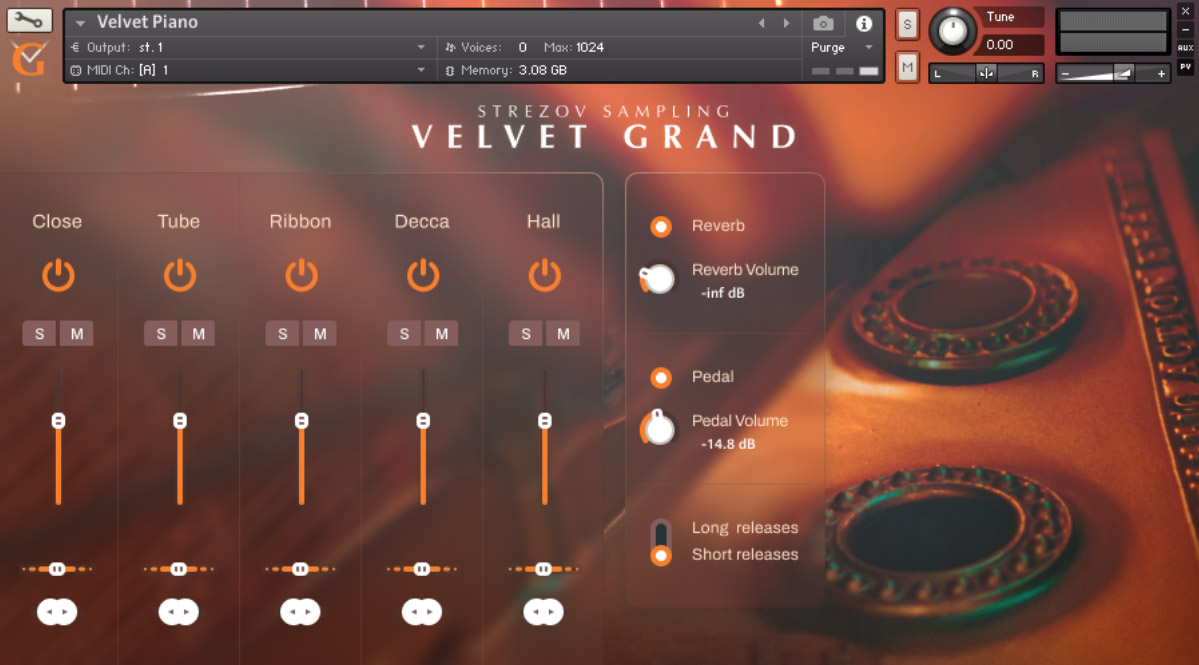Click the arrows button below the Tube fader
The height and width of the screenshot is (665, 1199).
(179, 612)
